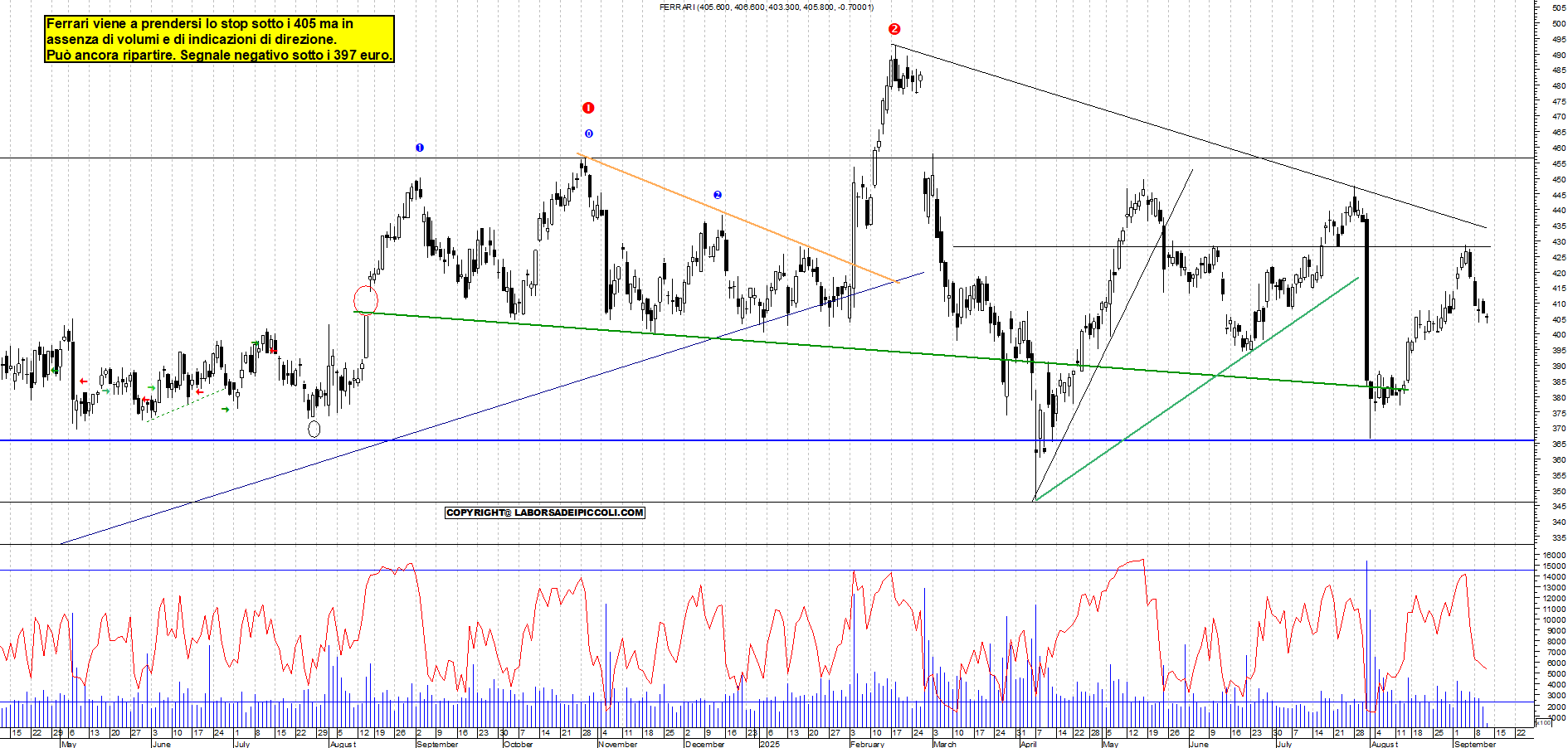1568x748 pixels.
Task: Select the red wave marker numbered 1
Action: pyautogui.click(x=588, y=108)
